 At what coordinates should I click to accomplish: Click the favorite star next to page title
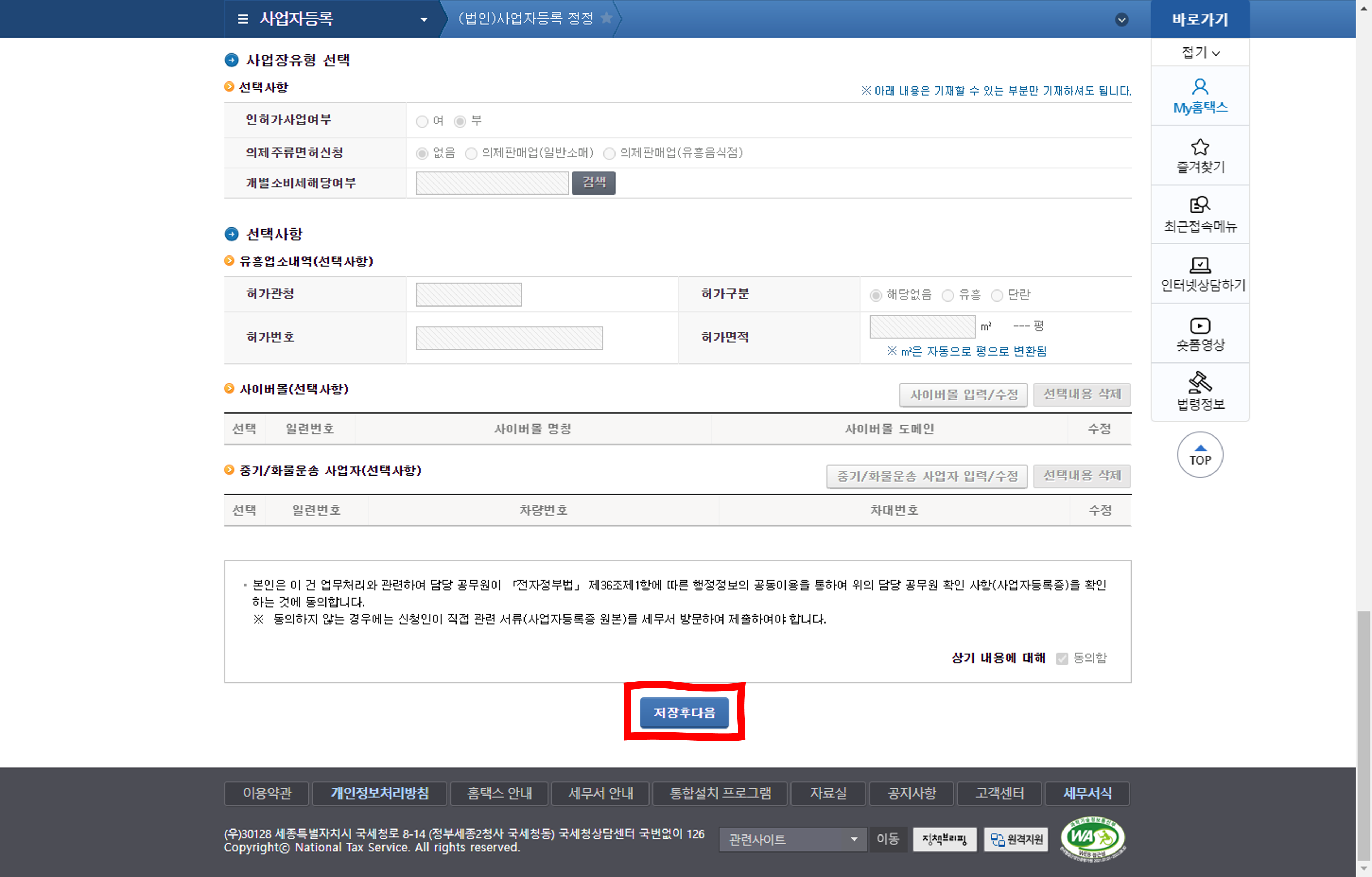[x=607, y=18]
